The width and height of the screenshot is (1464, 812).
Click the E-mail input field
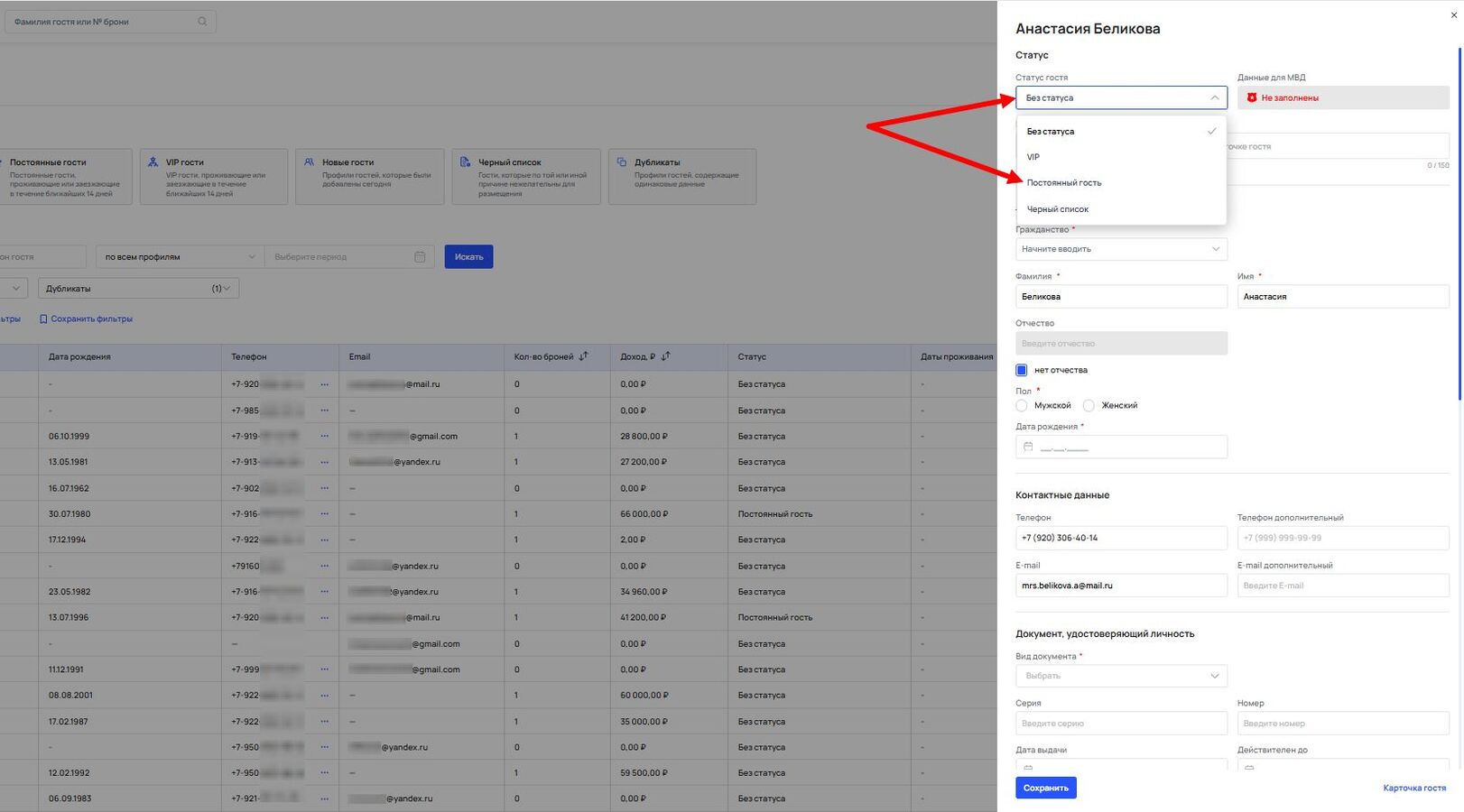pos(1120,586)
